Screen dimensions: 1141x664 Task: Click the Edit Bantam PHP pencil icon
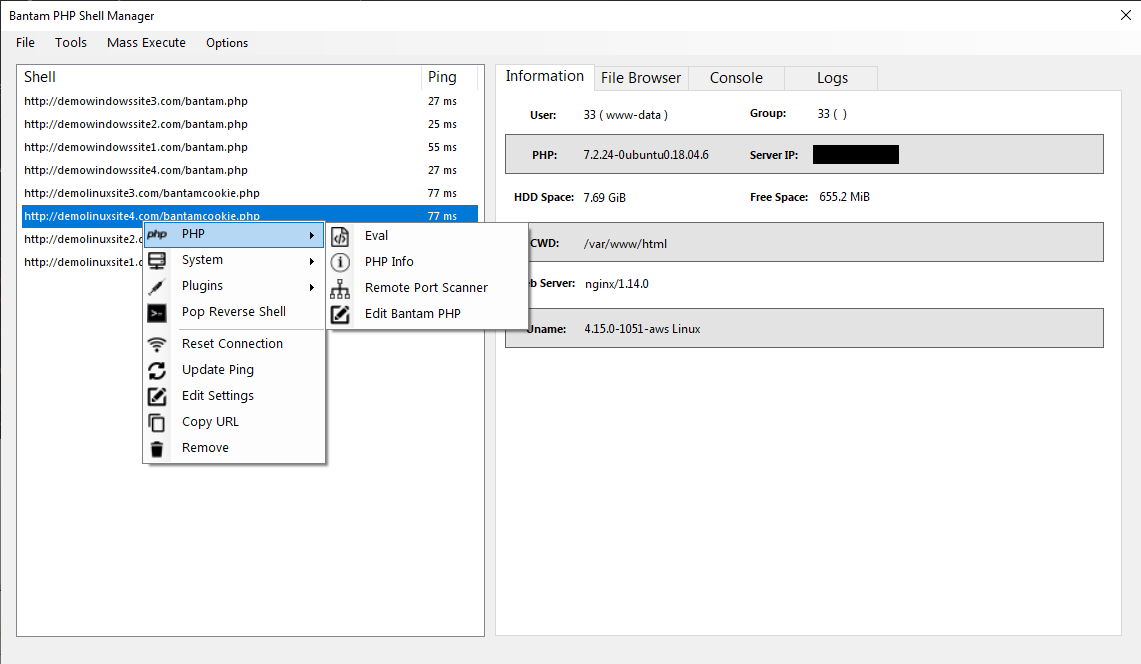(340, 313)
